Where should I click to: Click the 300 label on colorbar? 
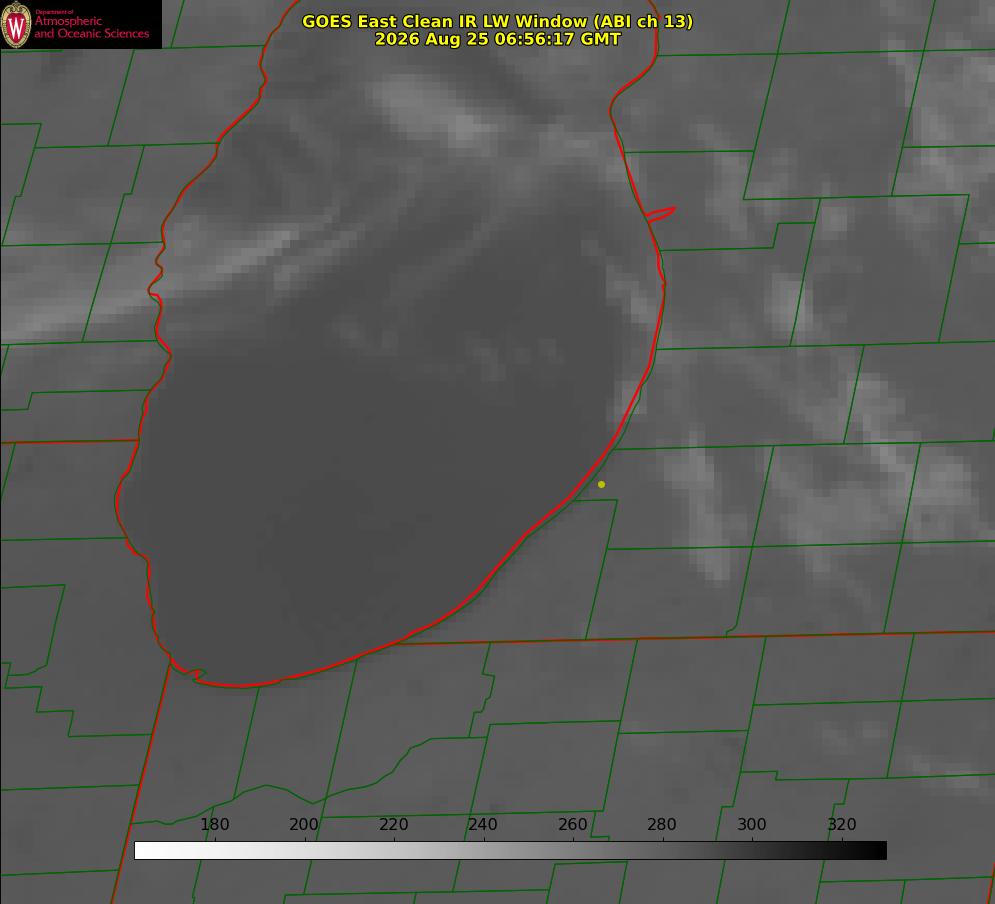click(752, 824)
